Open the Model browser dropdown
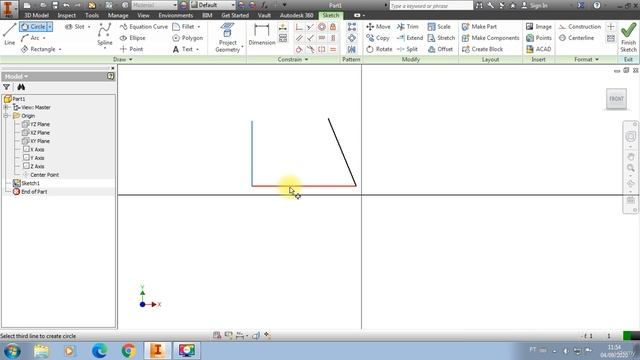 click(x=16, y=76)
